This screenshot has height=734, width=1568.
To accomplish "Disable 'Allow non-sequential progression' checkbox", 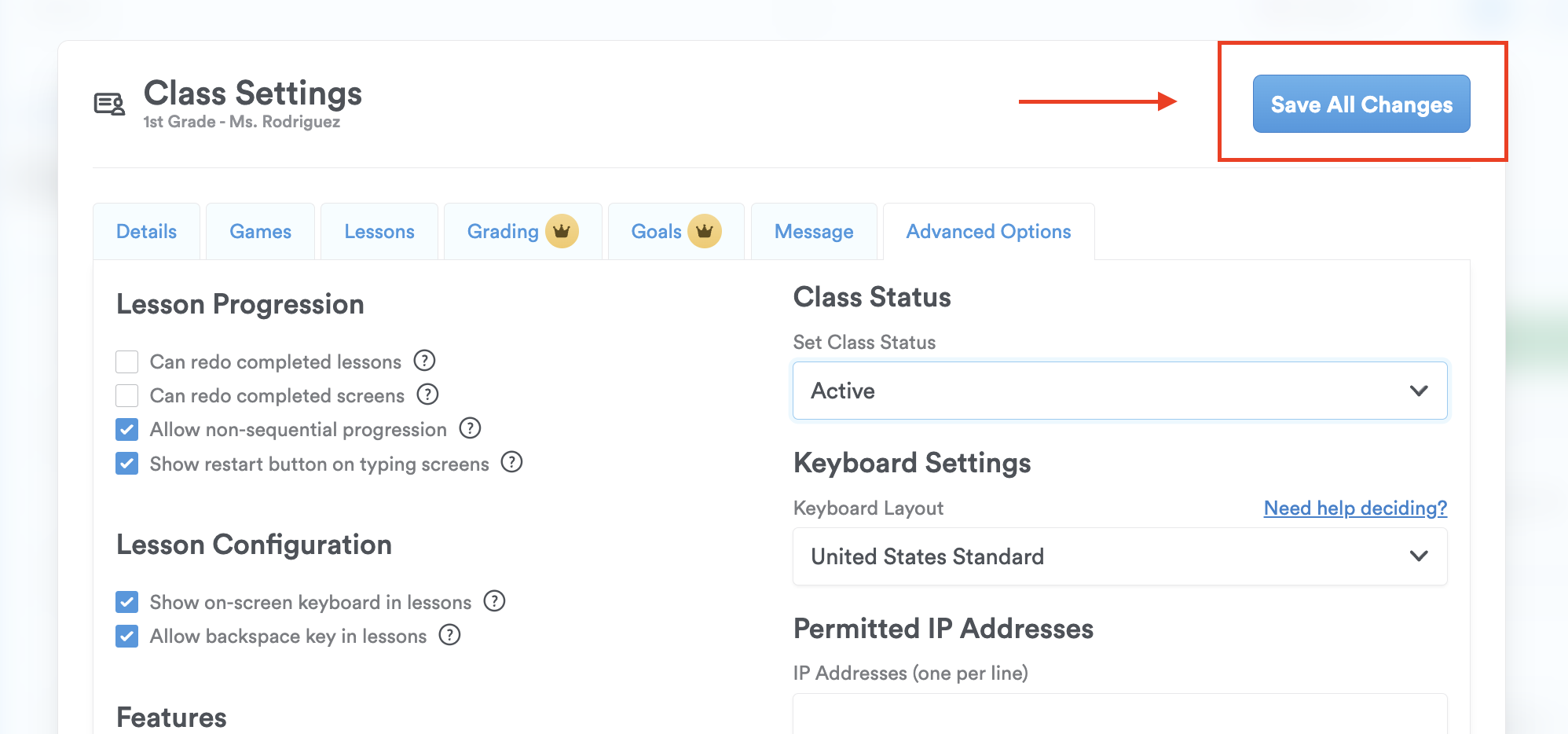I will (x=127, y=429).
